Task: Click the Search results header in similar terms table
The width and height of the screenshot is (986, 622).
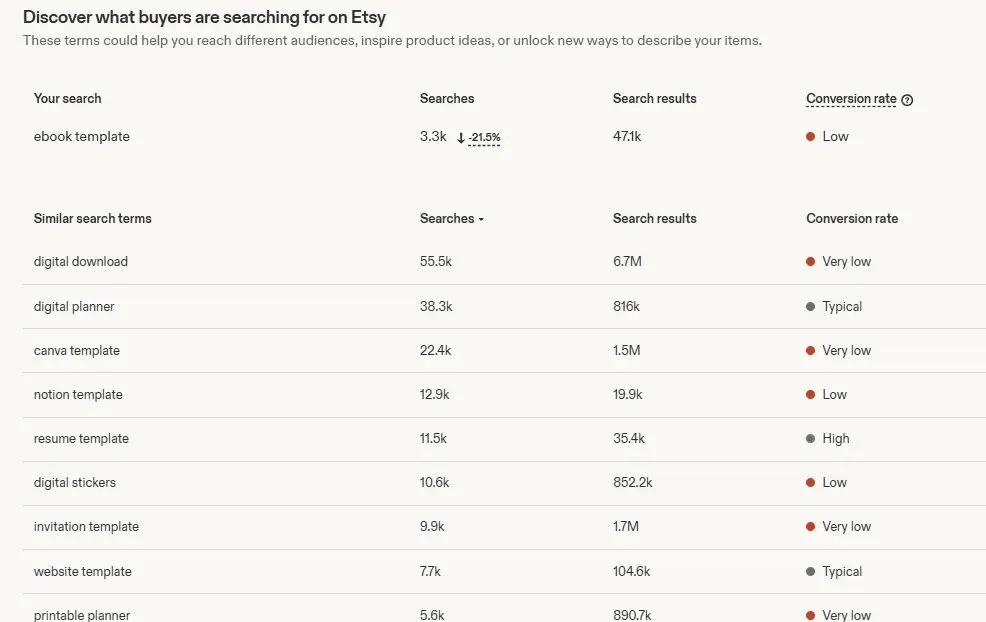Action: (x=655, y=219)
